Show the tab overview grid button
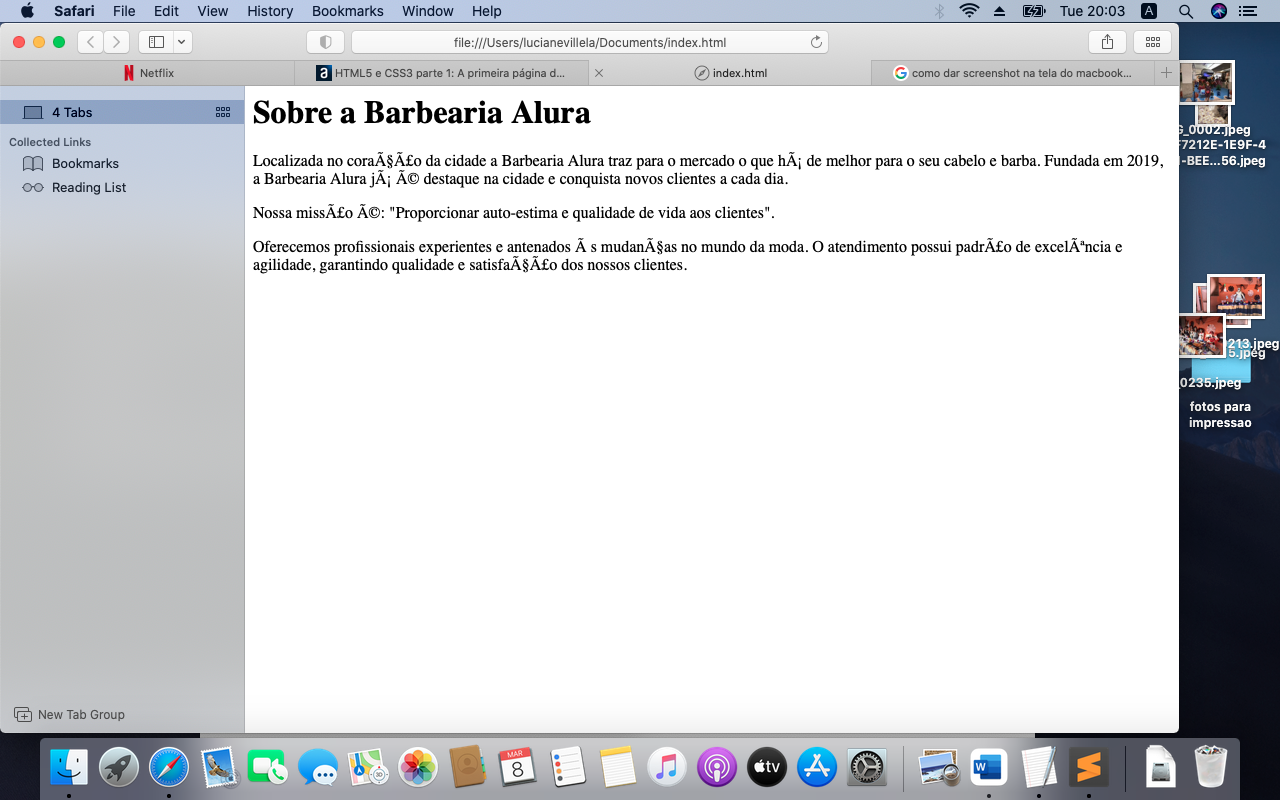The height and width of the screenshot is (800, 1280). 1152,42
